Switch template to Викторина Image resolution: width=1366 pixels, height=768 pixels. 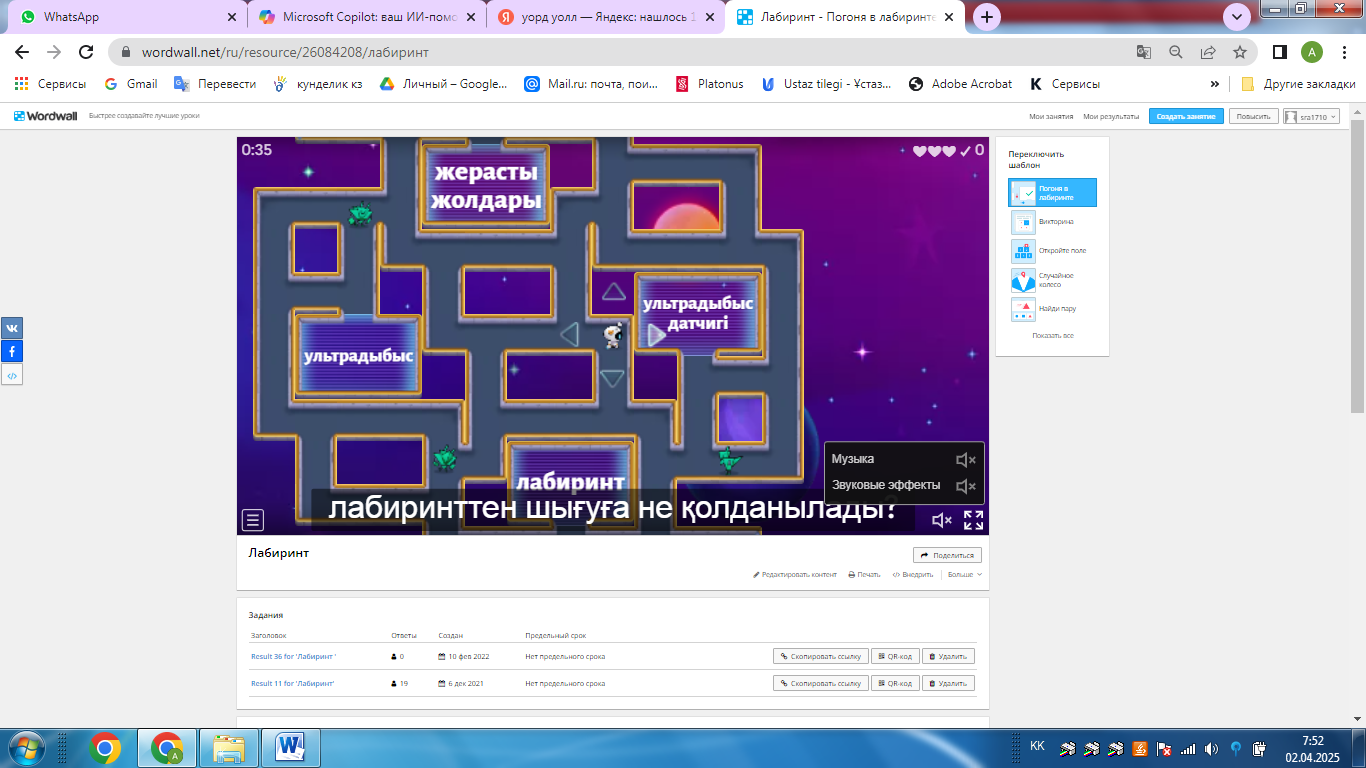tap(1052, 221)
